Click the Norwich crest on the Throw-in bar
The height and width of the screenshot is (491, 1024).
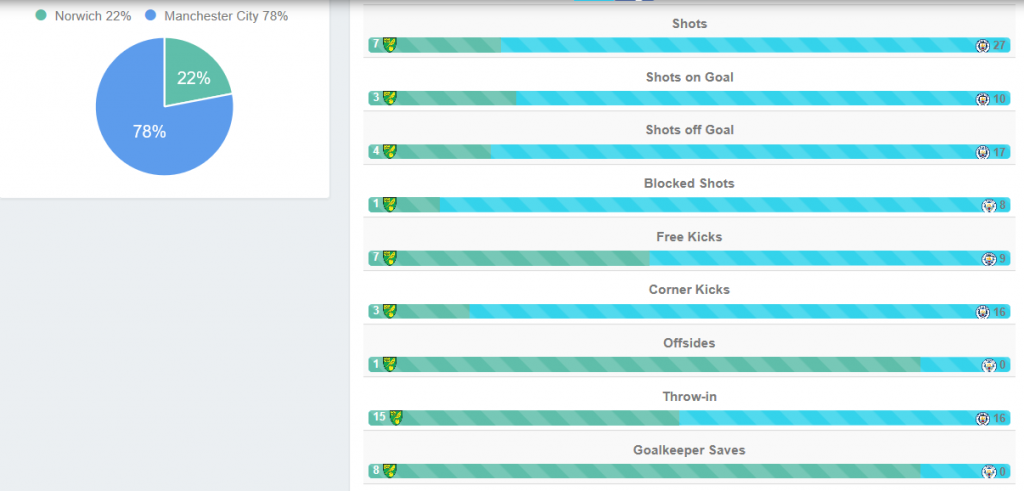396,418
